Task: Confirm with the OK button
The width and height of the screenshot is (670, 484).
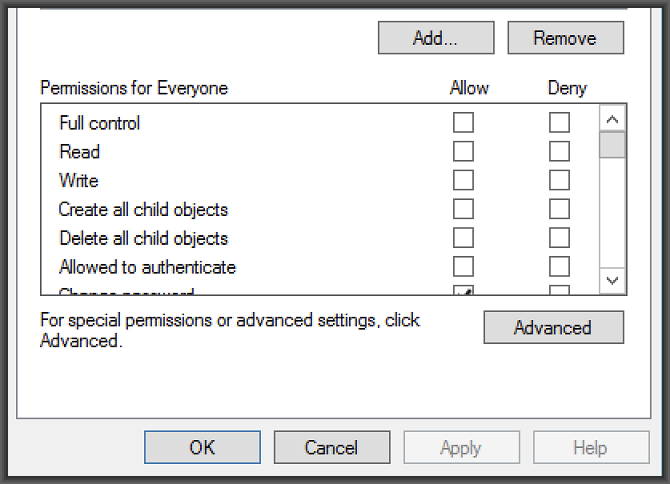Action: 202,447
